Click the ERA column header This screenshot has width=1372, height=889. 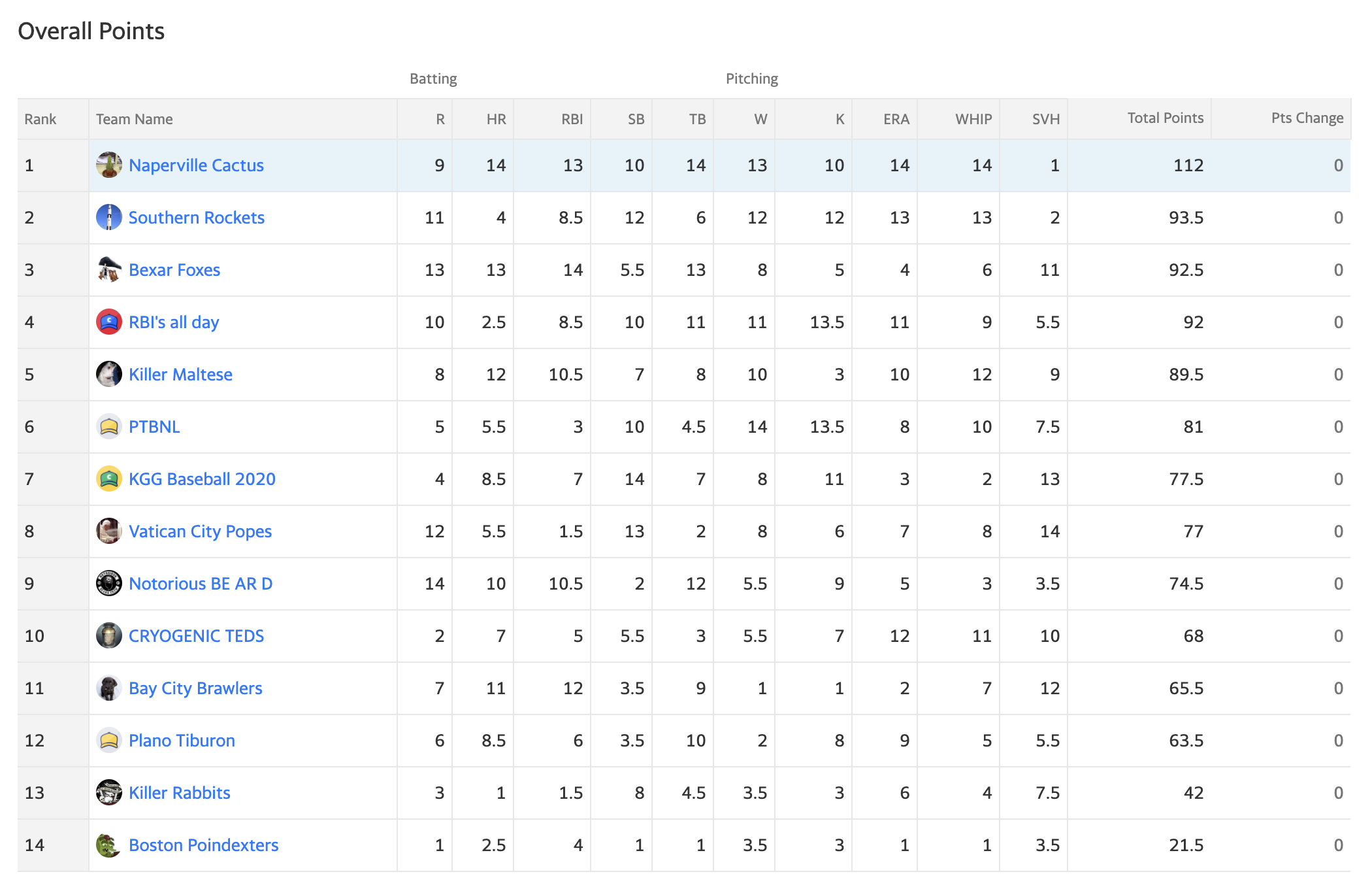click(896, 119)
